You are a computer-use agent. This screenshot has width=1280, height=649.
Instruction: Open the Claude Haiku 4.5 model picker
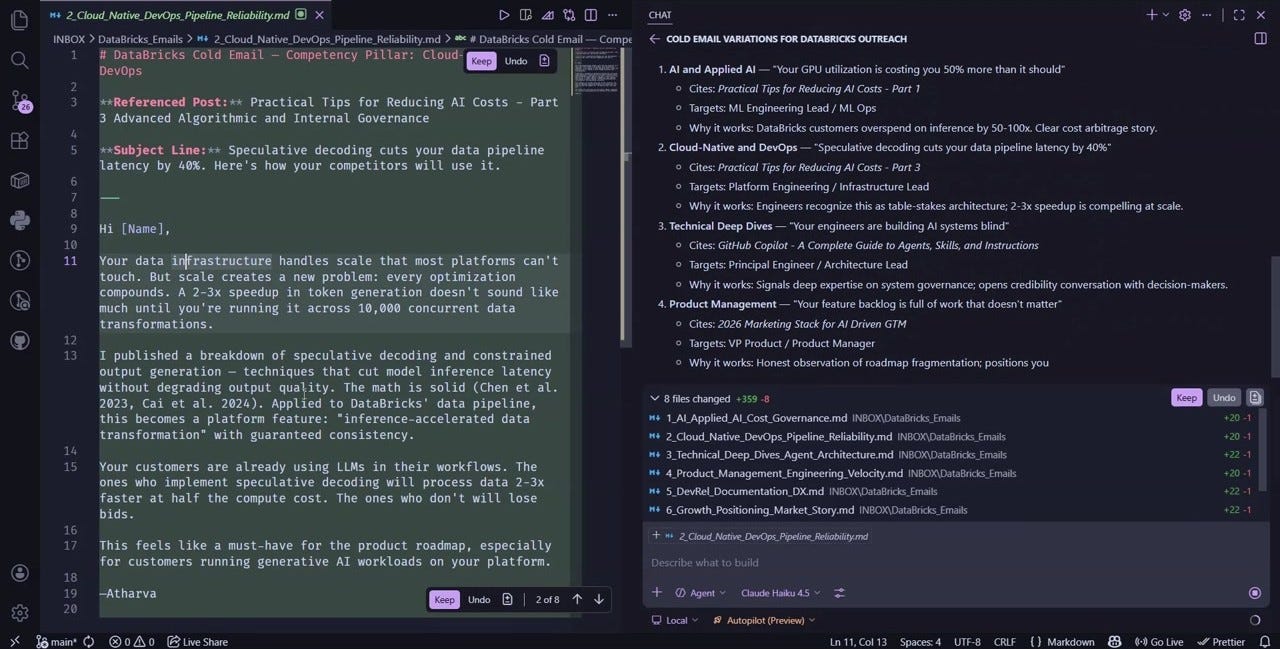coord(781,593)
